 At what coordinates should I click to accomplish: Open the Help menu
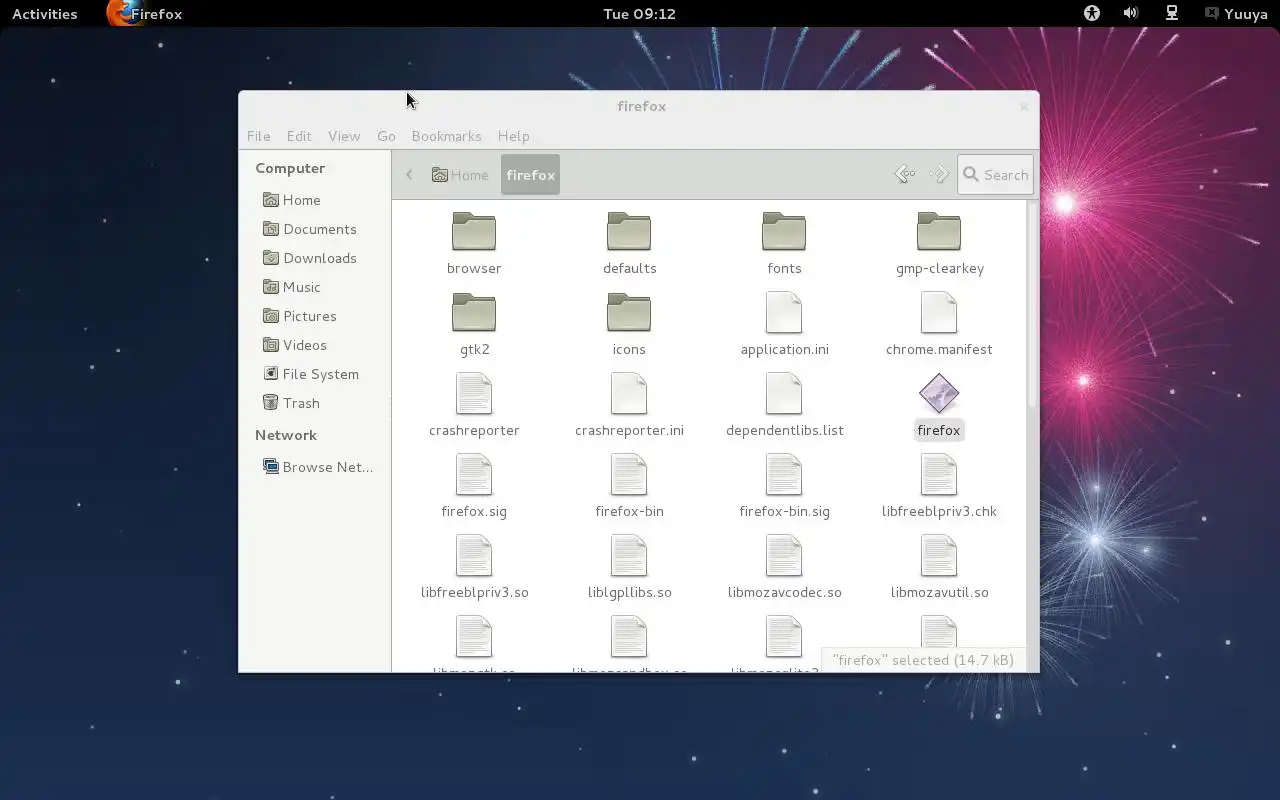(x=513, y=136)
